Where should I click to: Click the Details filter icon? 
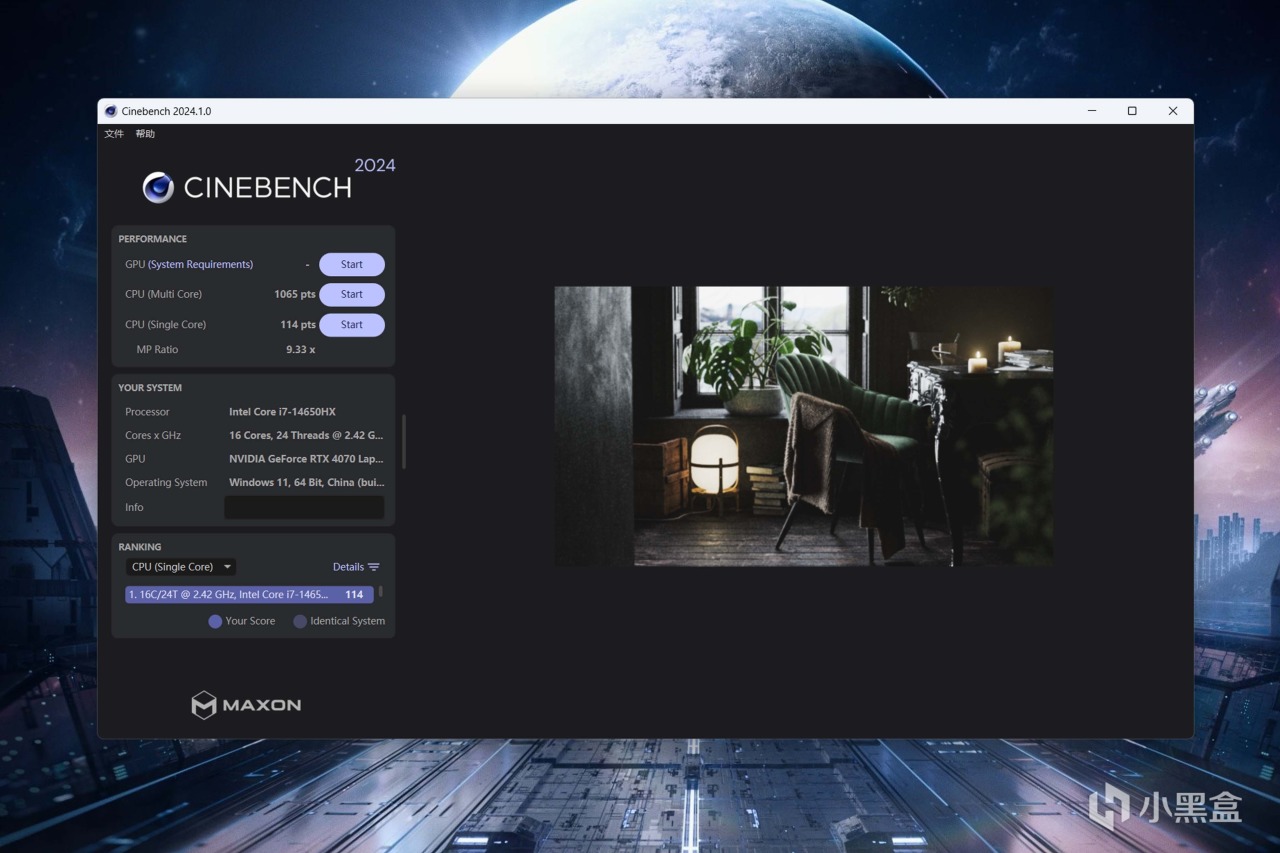click(374, 567)
